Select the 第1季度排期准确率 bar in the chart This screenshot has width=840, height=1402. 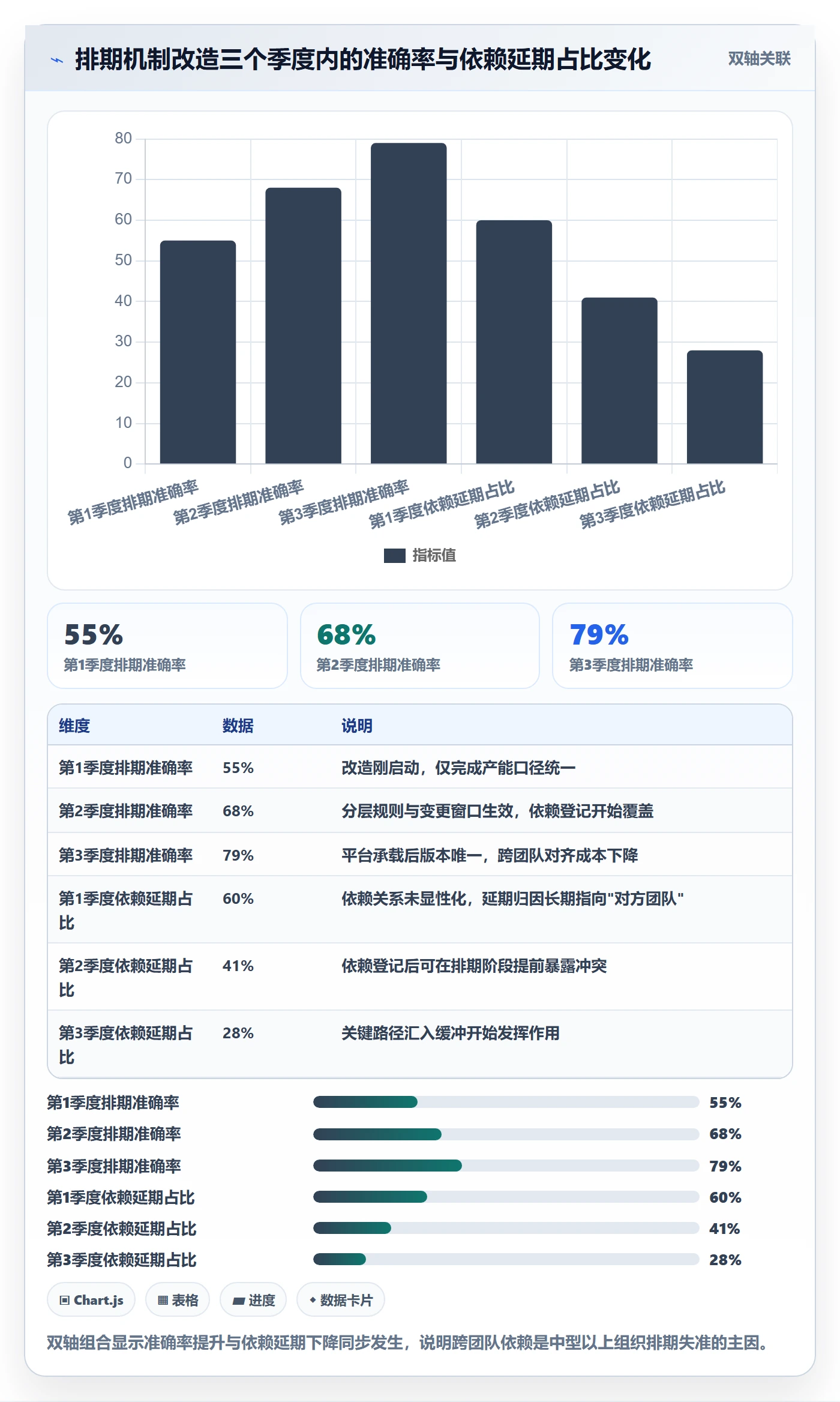click(198, 352)
